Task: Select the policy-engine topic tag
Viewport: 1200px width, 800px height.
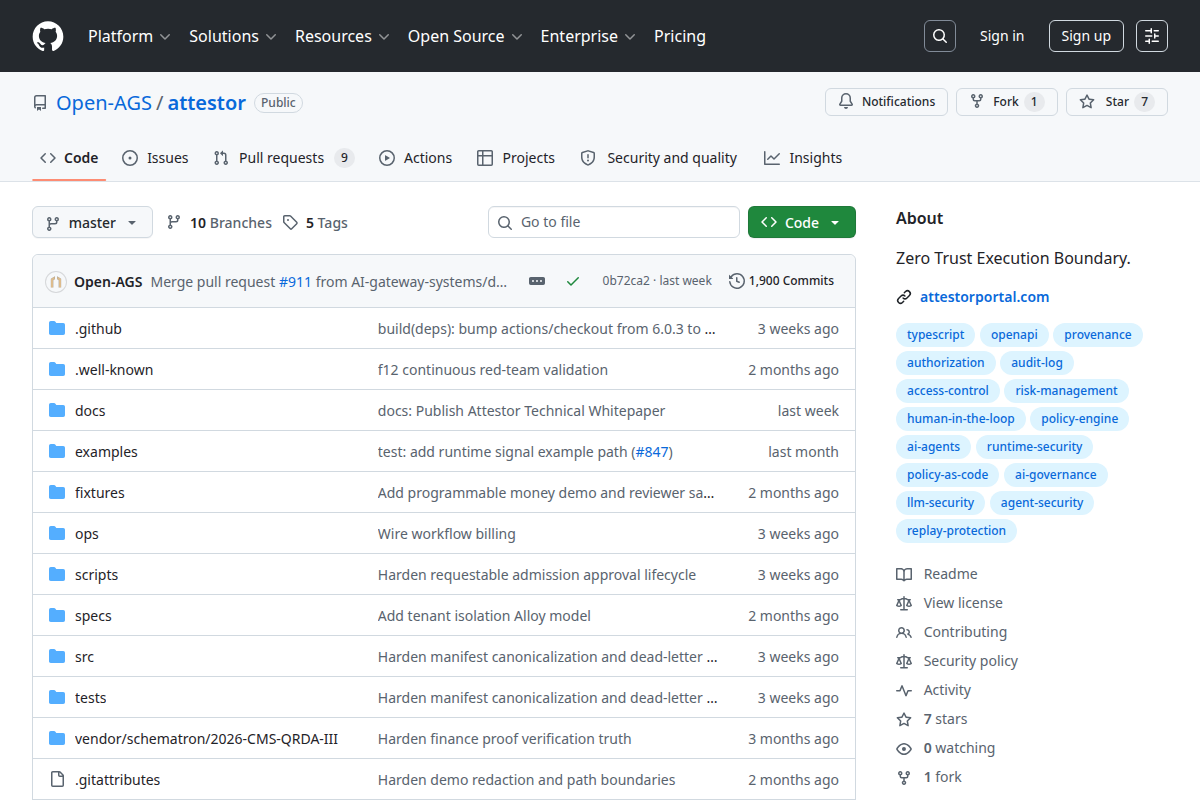Action: pyautogui.click(x=1079, y=419)
